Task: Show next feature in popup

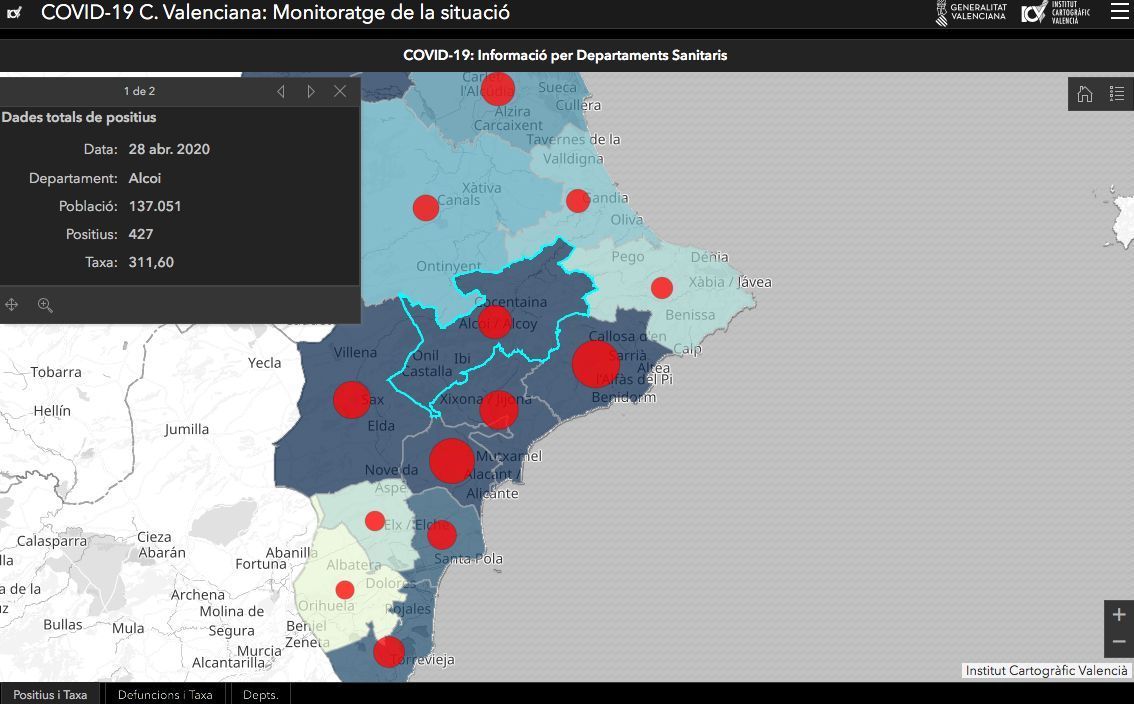Action: [x=311, y=91]
